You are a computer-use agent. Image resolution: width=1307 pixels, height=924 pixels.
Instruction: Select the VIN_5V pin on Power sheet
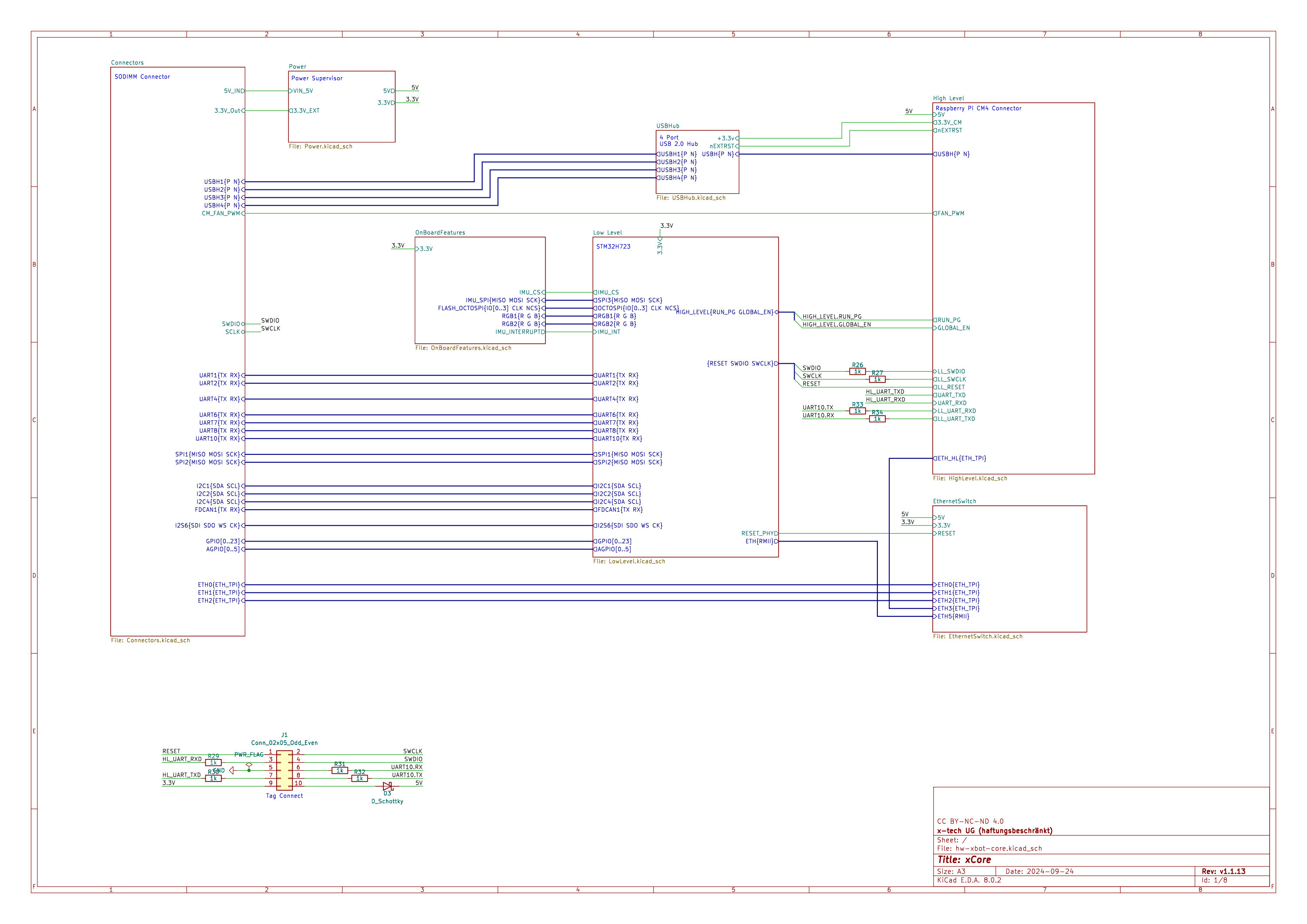tap(301, 91)
